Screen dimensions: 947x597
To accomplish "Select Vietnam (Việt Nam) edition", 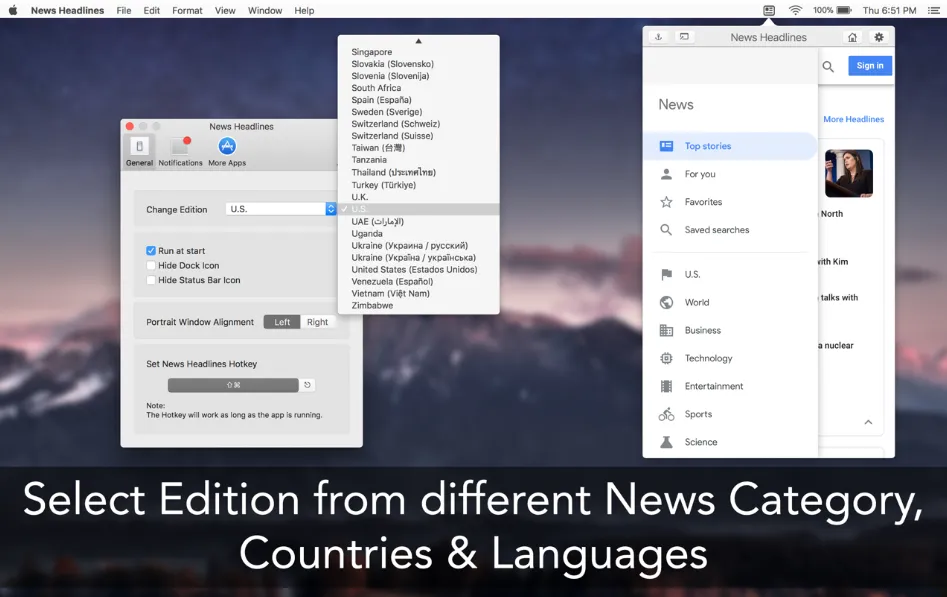I will [419, 294].
